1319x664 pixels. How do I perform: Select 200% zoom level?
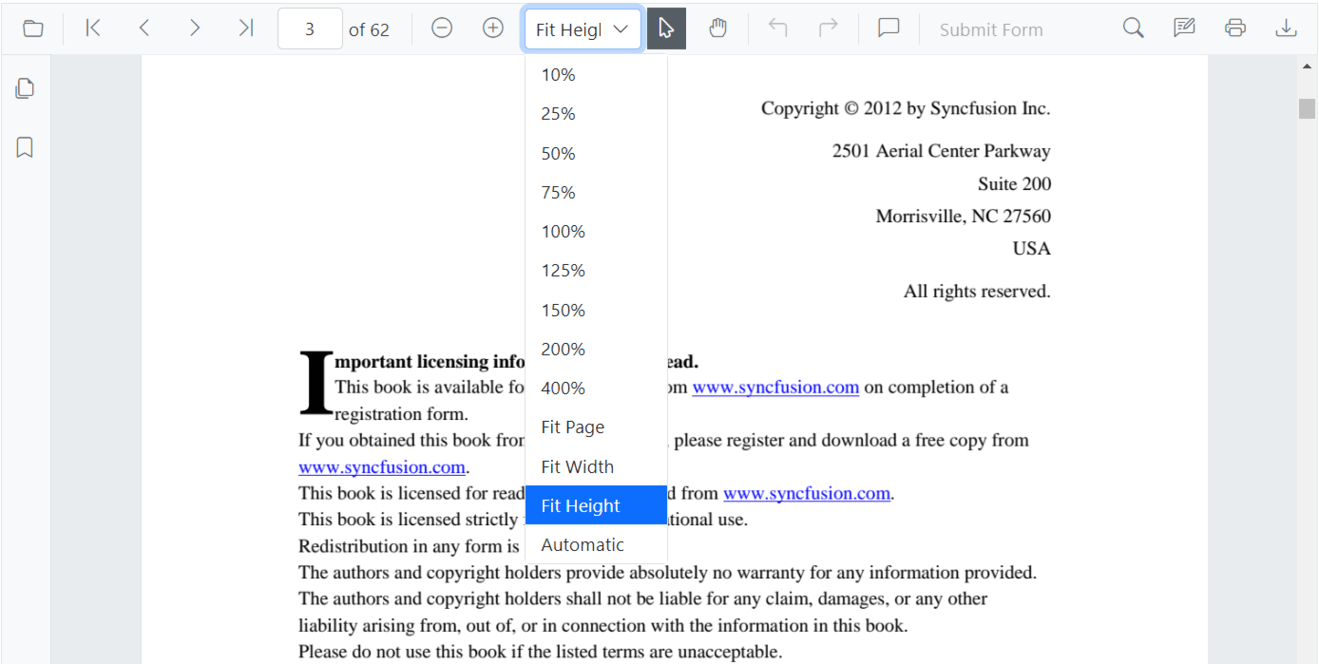(596, 349)
